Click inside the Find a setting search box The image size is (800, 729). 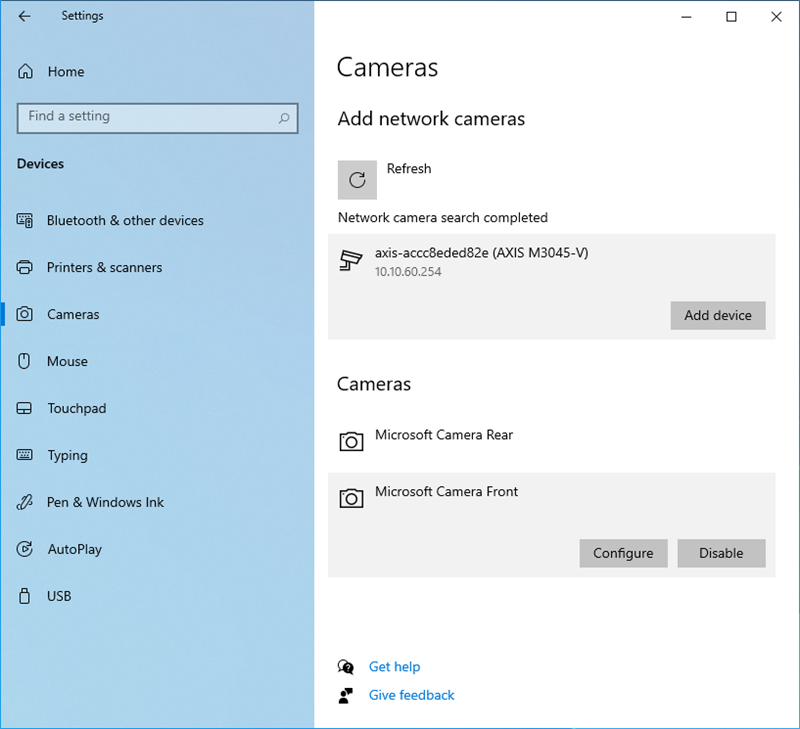[x=157, y=118]
